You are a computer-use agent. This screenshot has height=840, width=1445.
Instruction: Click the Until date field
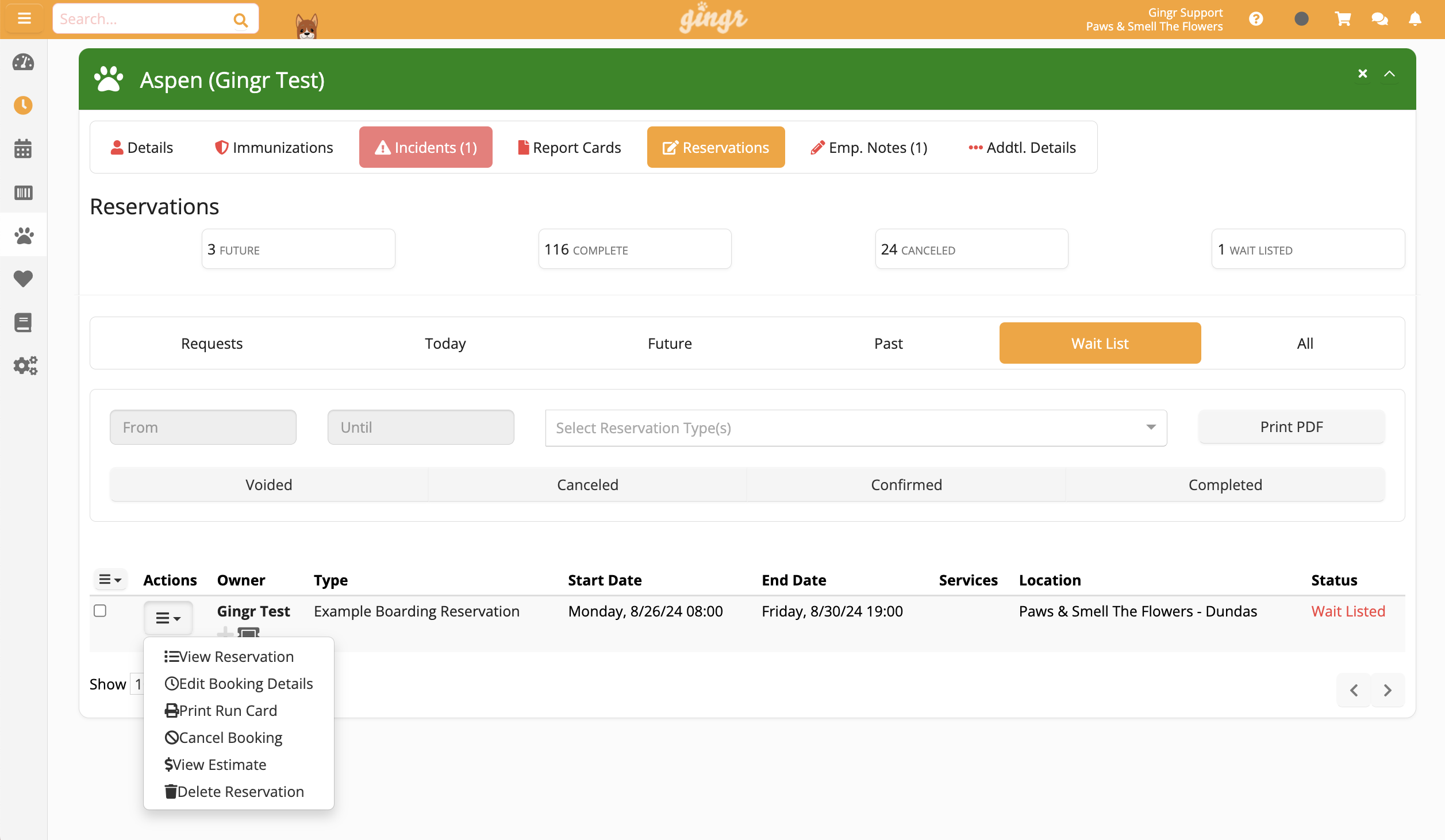(x=421, y=427)
